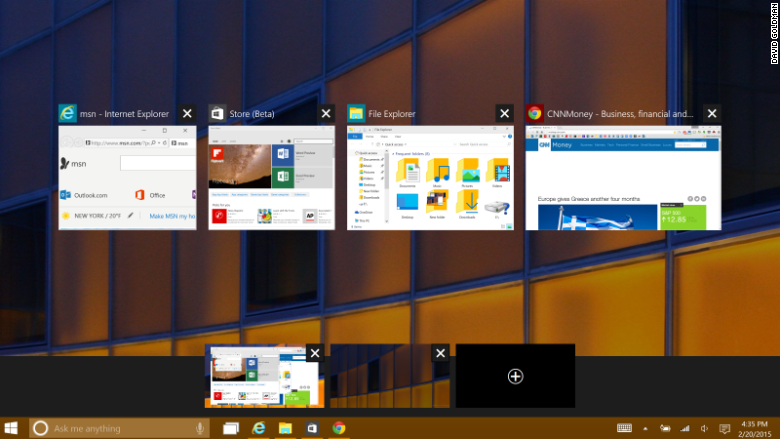This screenshot has width=780, height=439.
Task: Switch to the empty second desktop thumbnail
Action: coord(390,376)
